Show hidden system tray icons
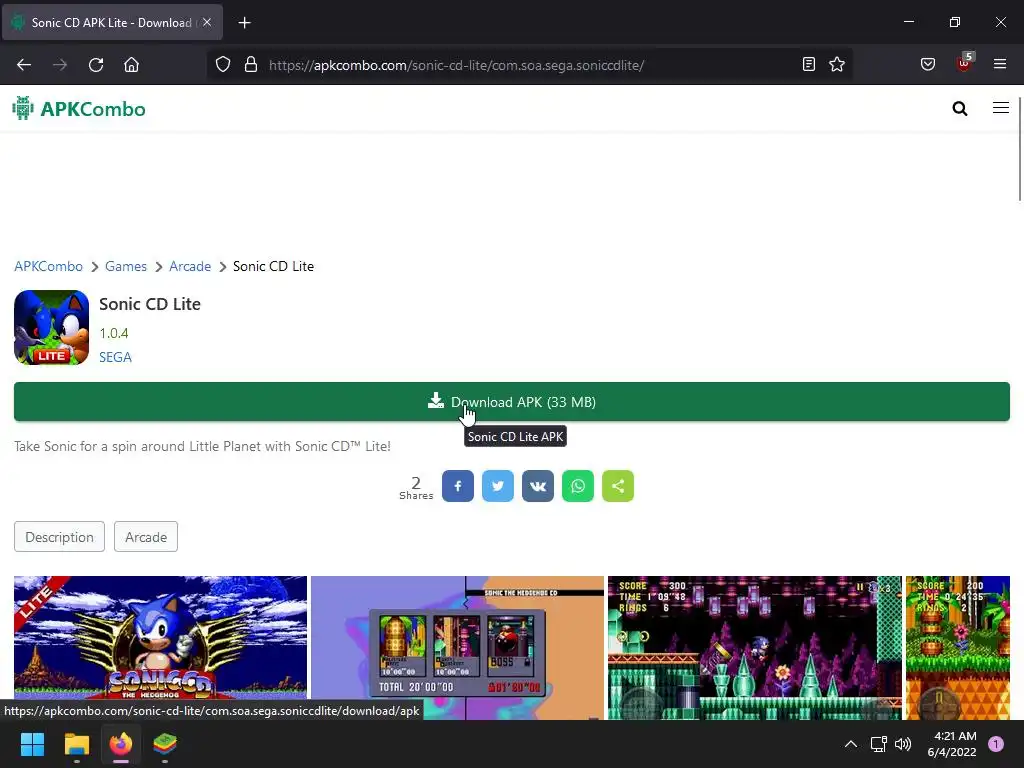Image resolution: width=1024 pixels, height=768 pixels. [850, 744]
